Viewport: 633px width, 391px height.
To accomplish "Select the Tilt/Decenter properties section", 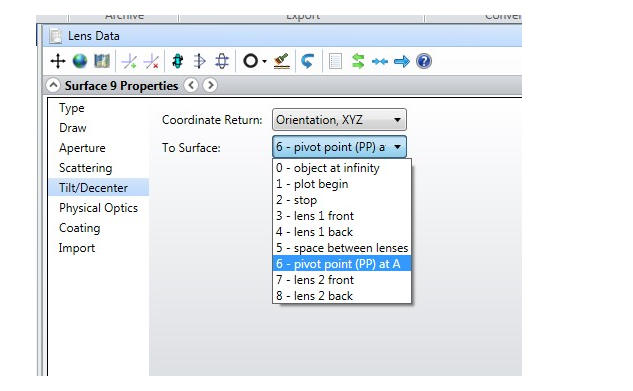I will point(99,188).
